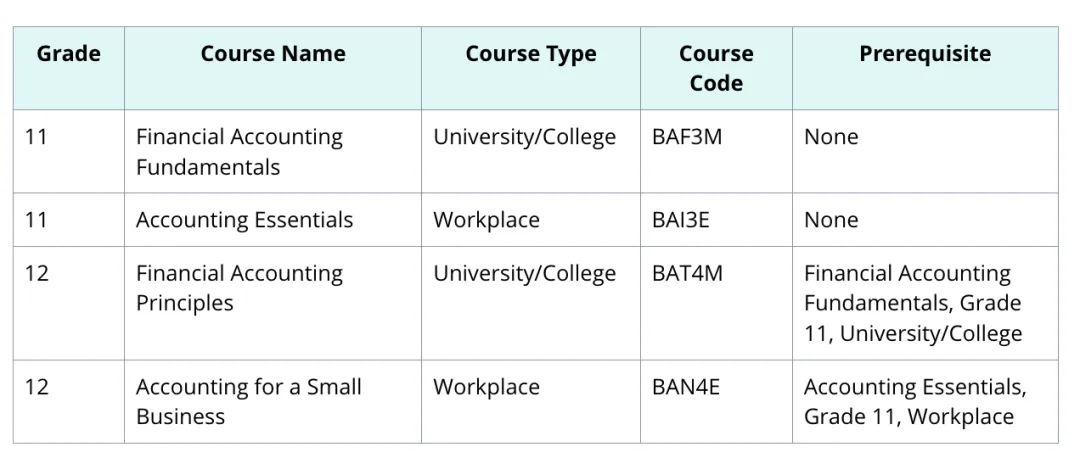This screenshot has width=1080, height=458.
Task: Select the Prerequisite column header
Action: click(925, 54)
